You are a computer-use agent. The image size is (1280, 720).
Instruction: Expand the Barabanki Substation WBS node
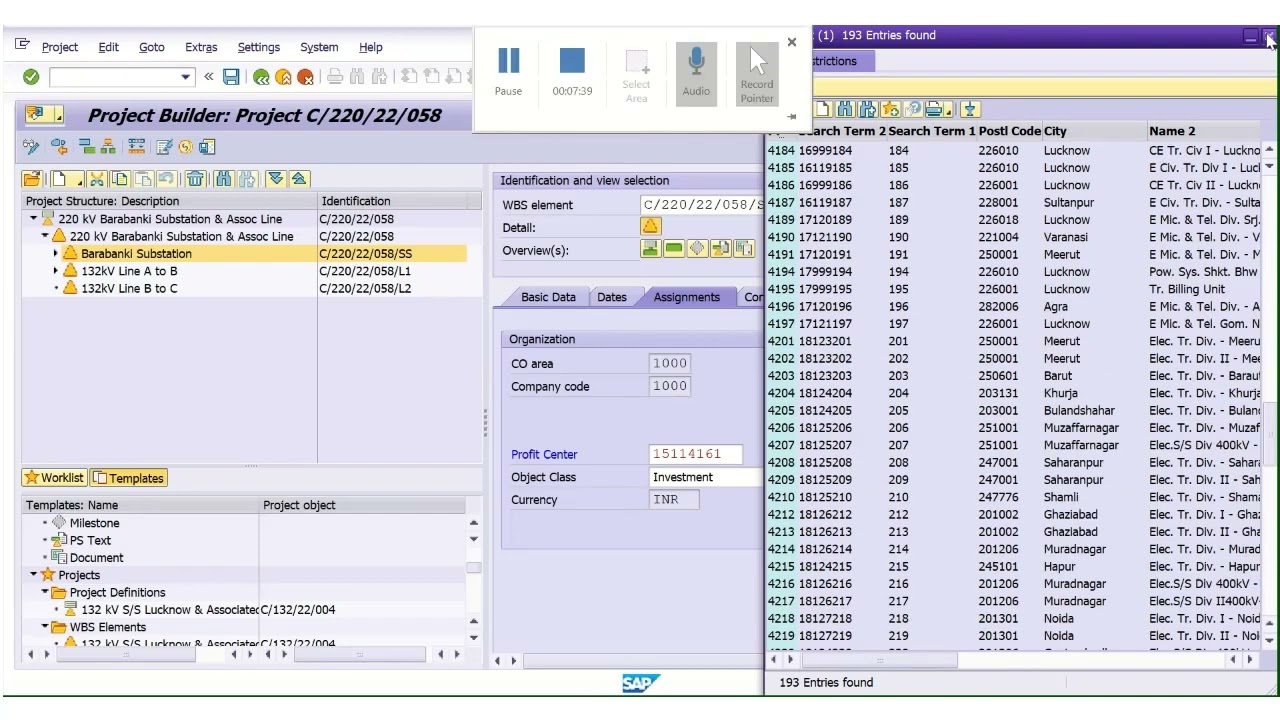(56, 254)
